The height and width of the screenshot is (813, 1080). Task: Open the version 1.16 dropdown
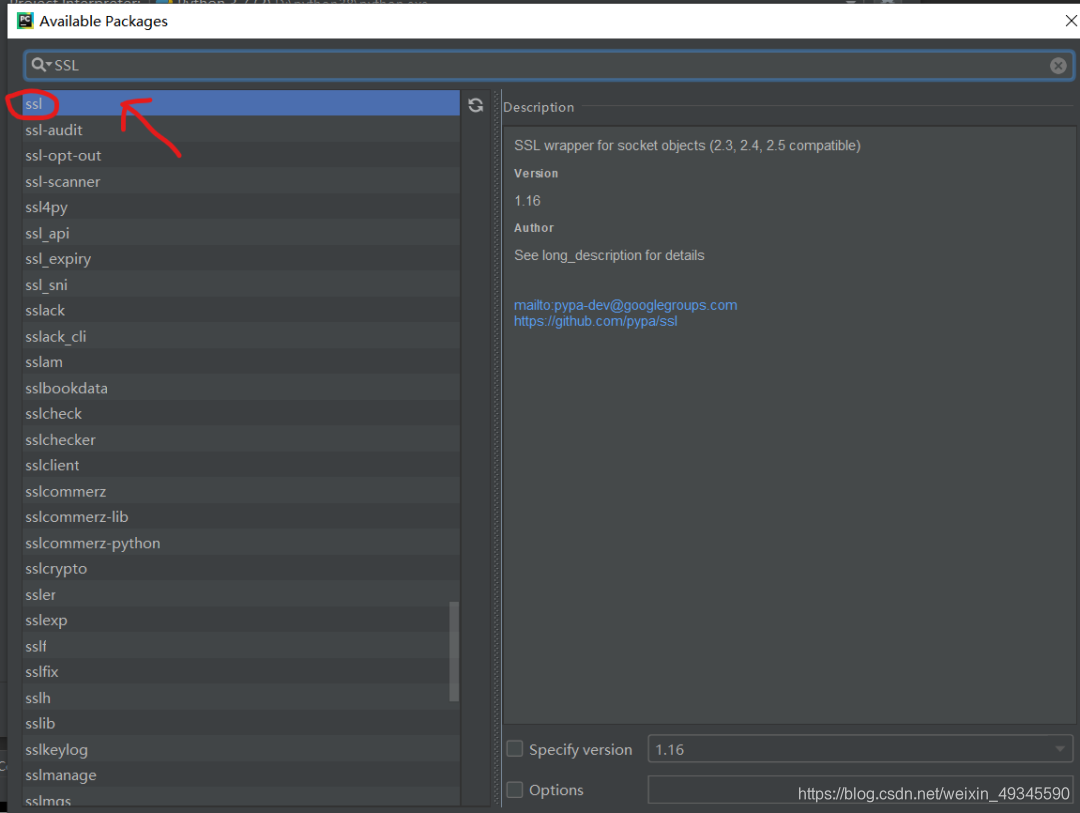point(860,749)
